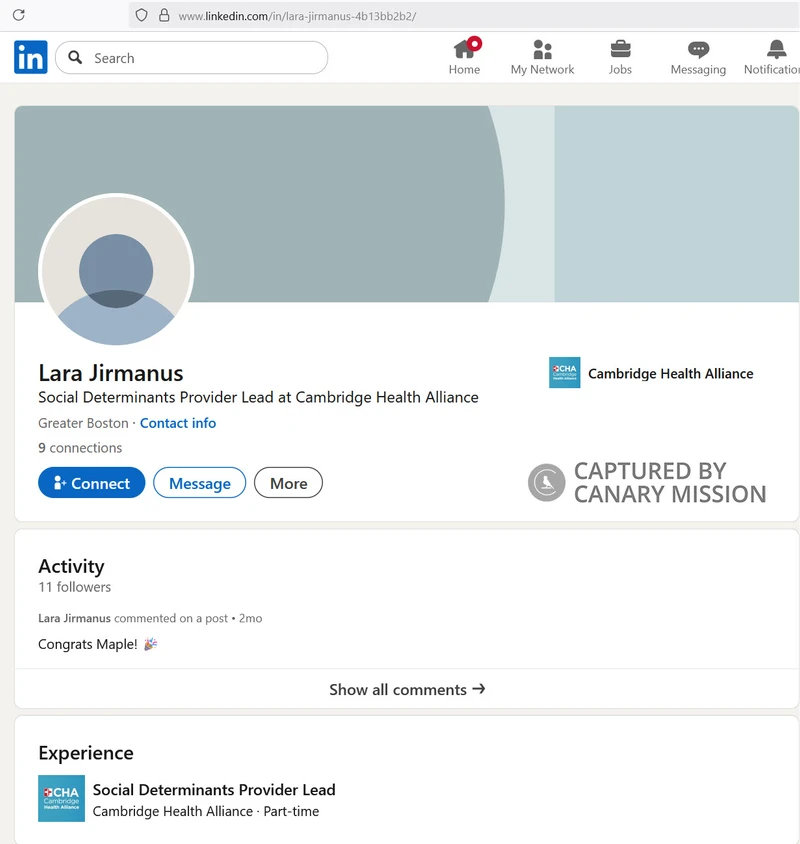This screenshot has height=844, width=800.
Task: Open the default profile avatar picture
Action: pos(116,271)
